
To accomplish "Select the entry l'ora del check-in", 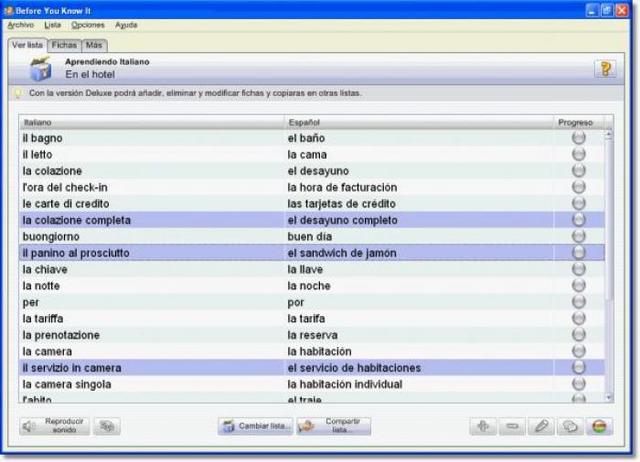I will (x=65, y=187).
